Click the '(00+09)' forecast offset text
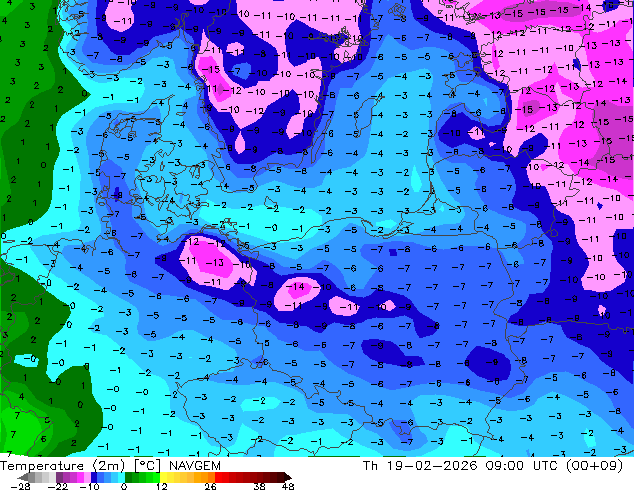634x490 pixels. (x=594, y=466)
